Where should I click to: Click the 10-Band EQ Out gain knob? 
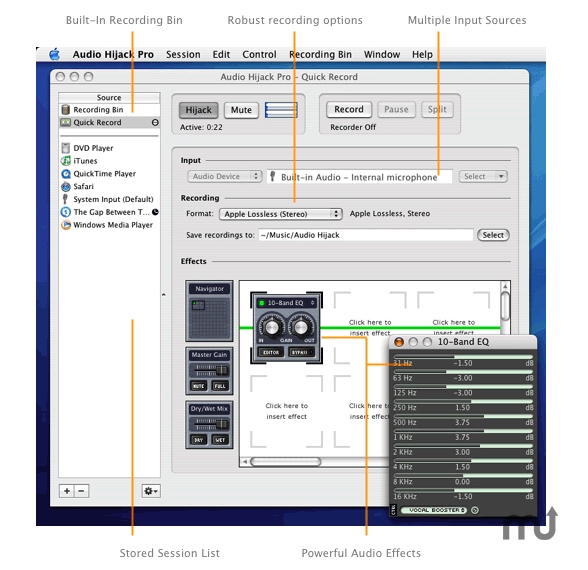(x=300, y=327)
